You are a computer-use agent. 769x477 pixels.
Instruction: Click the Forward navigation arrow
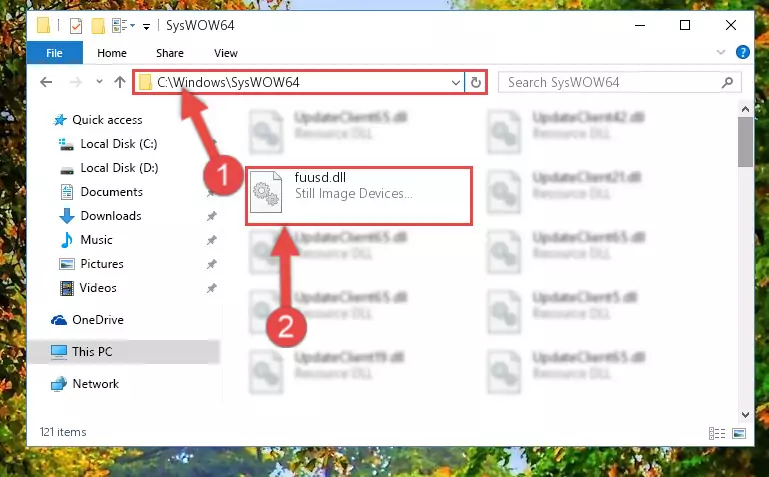pyautogui.click(x=76, y=82)
